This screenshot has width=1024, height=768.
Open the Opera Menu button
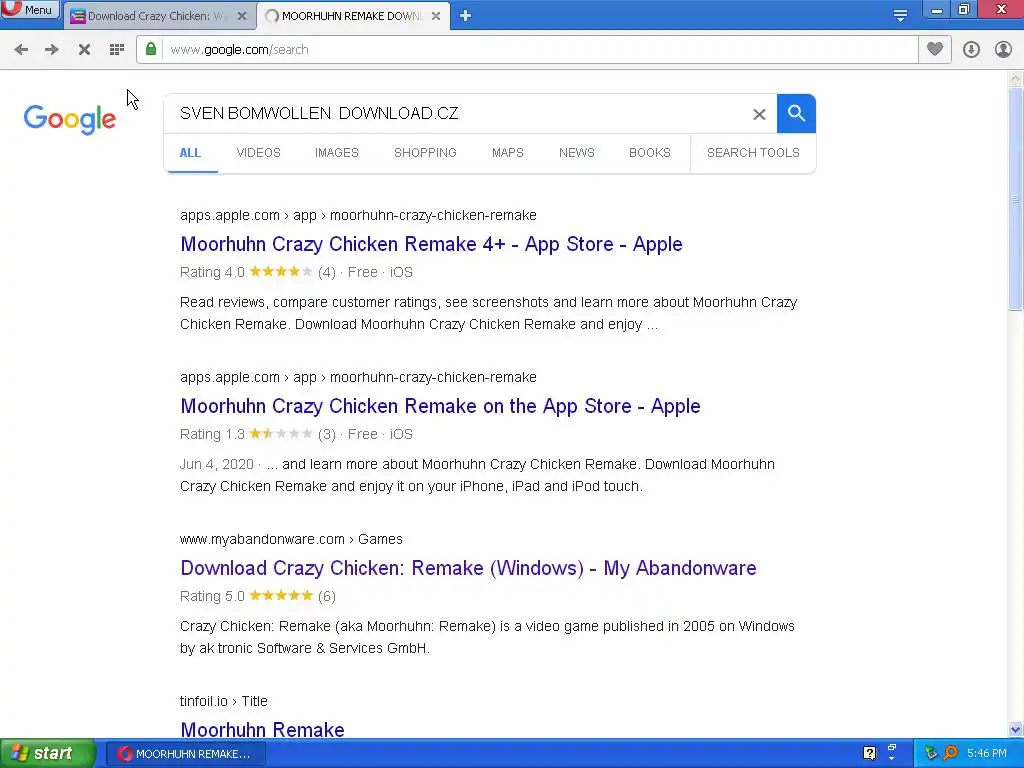tap(30, 9)
